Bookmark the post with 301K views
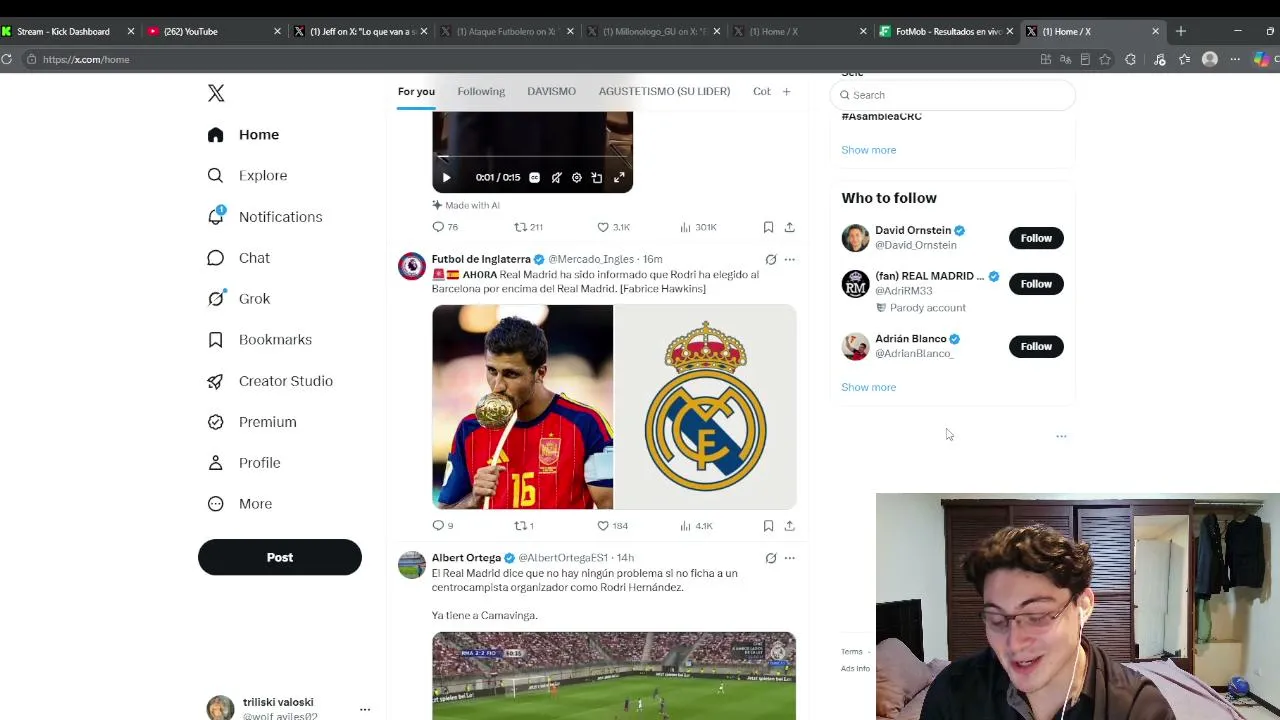Viewport: 1280px width, 720px height. [768, 227]
